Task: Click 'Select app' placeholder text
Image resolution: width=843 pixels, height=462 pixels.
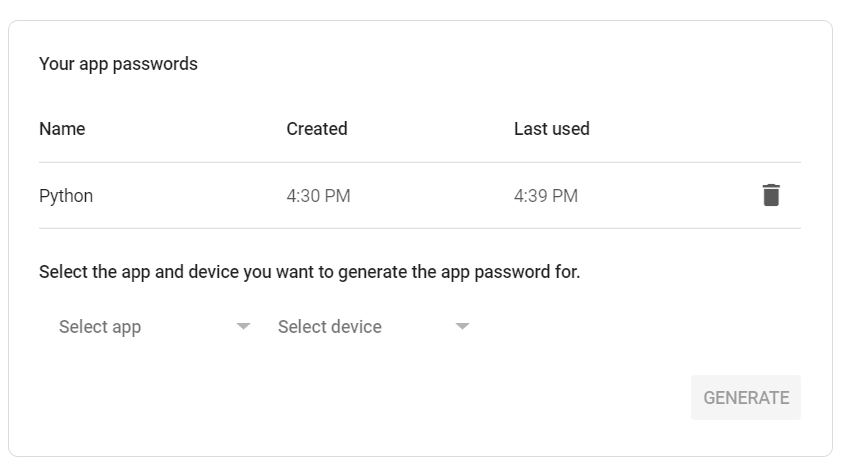Action: [100, 327]
